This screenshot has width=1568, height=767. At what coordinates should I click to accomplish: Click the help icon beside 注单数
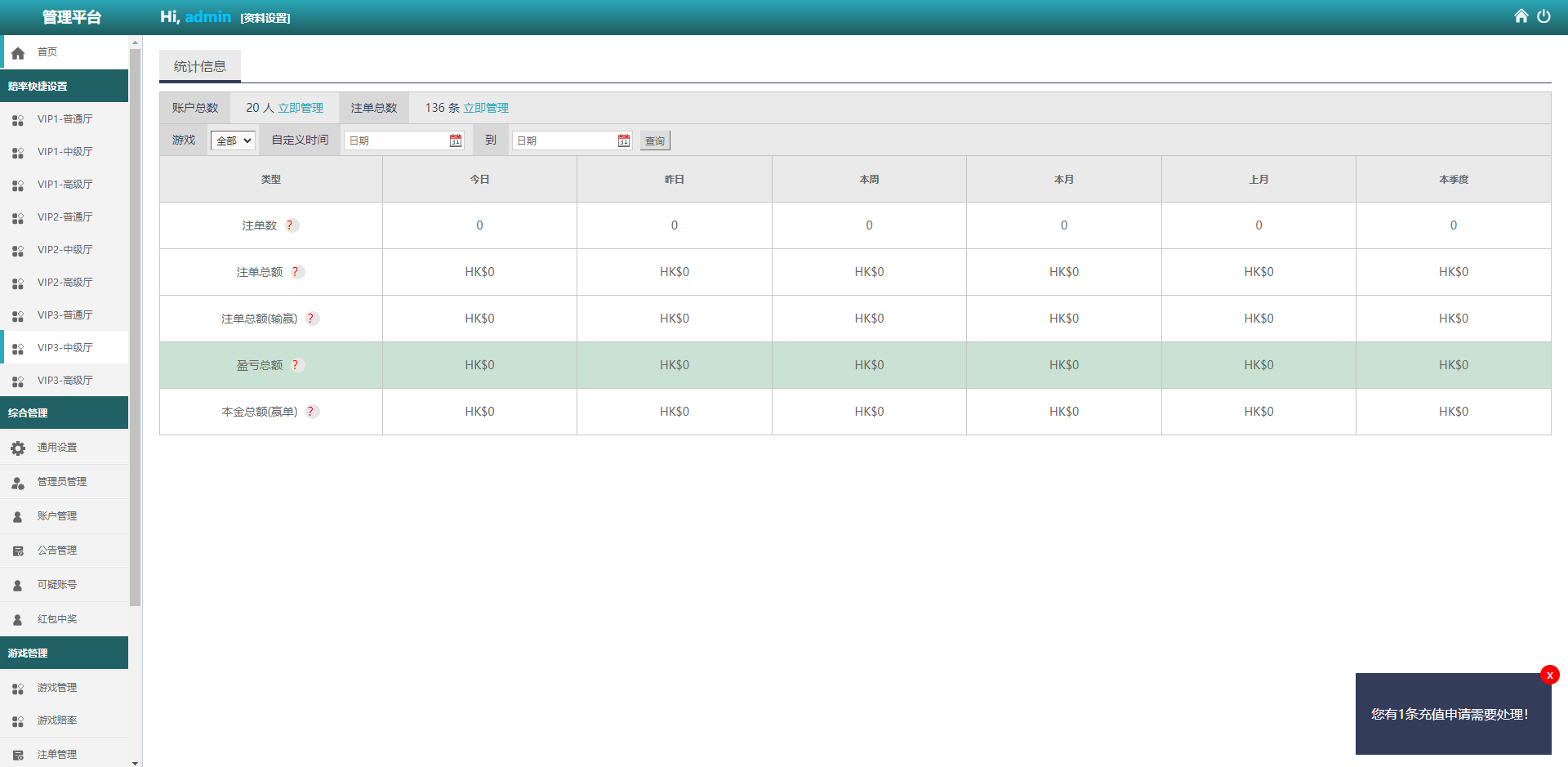[290, 225]
